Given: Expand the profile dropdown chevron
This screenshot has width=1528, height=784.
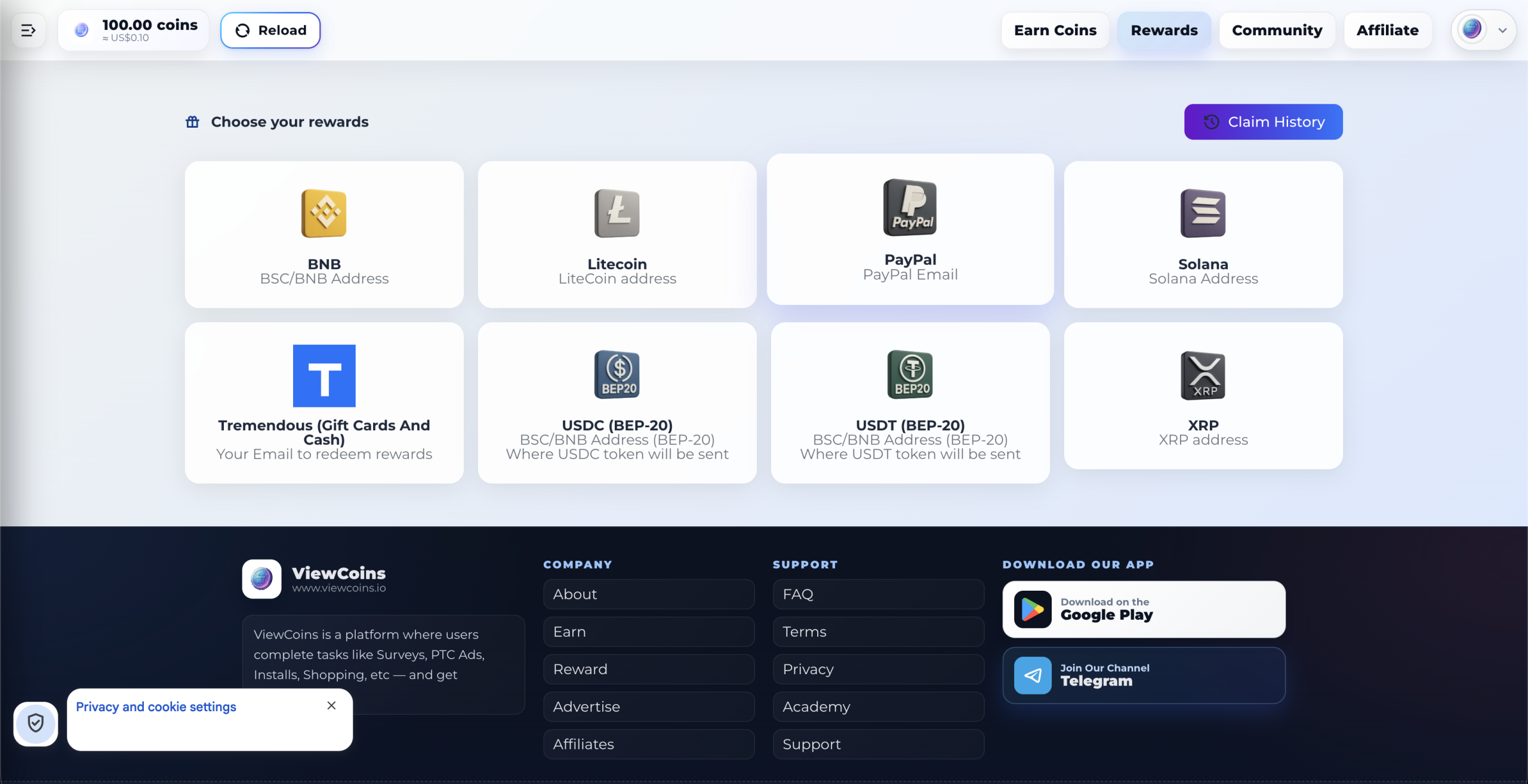Looking at the screenshot, I should pyautogui.click(x=1502, y=30).
